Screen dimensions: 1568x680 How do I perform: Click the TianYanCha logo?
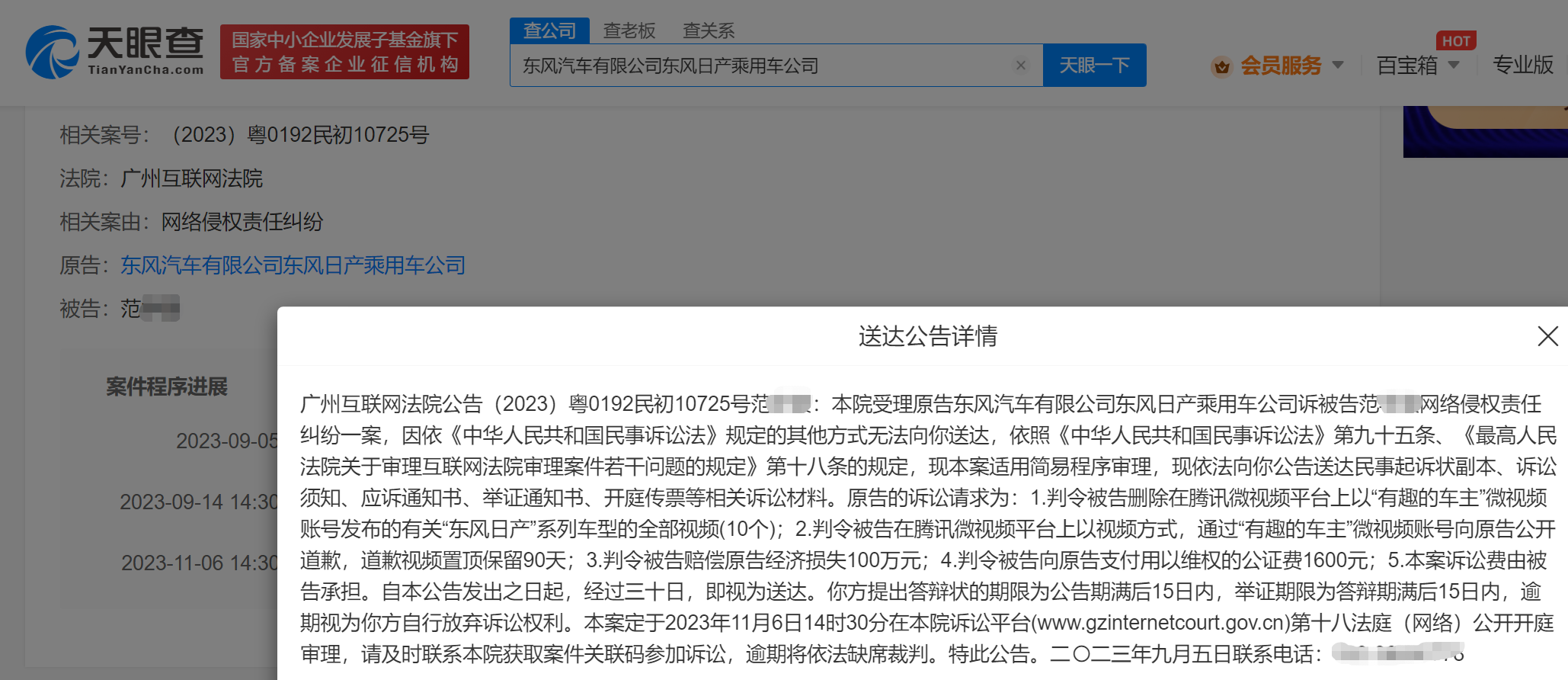point(115,52)
